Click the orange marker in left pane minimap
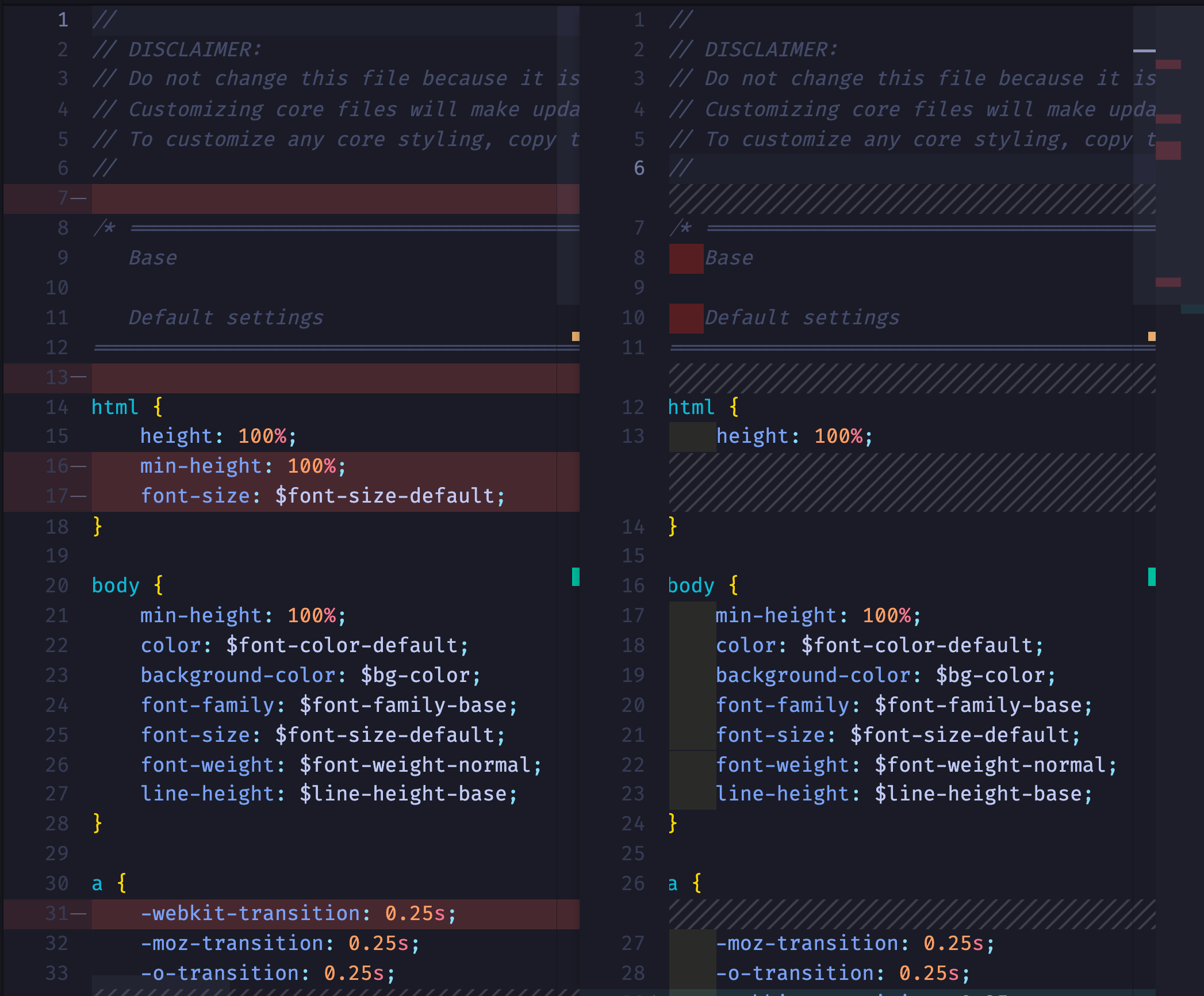Image resolution: width=1204 pixels, height=996 pixels. point(576,336)
